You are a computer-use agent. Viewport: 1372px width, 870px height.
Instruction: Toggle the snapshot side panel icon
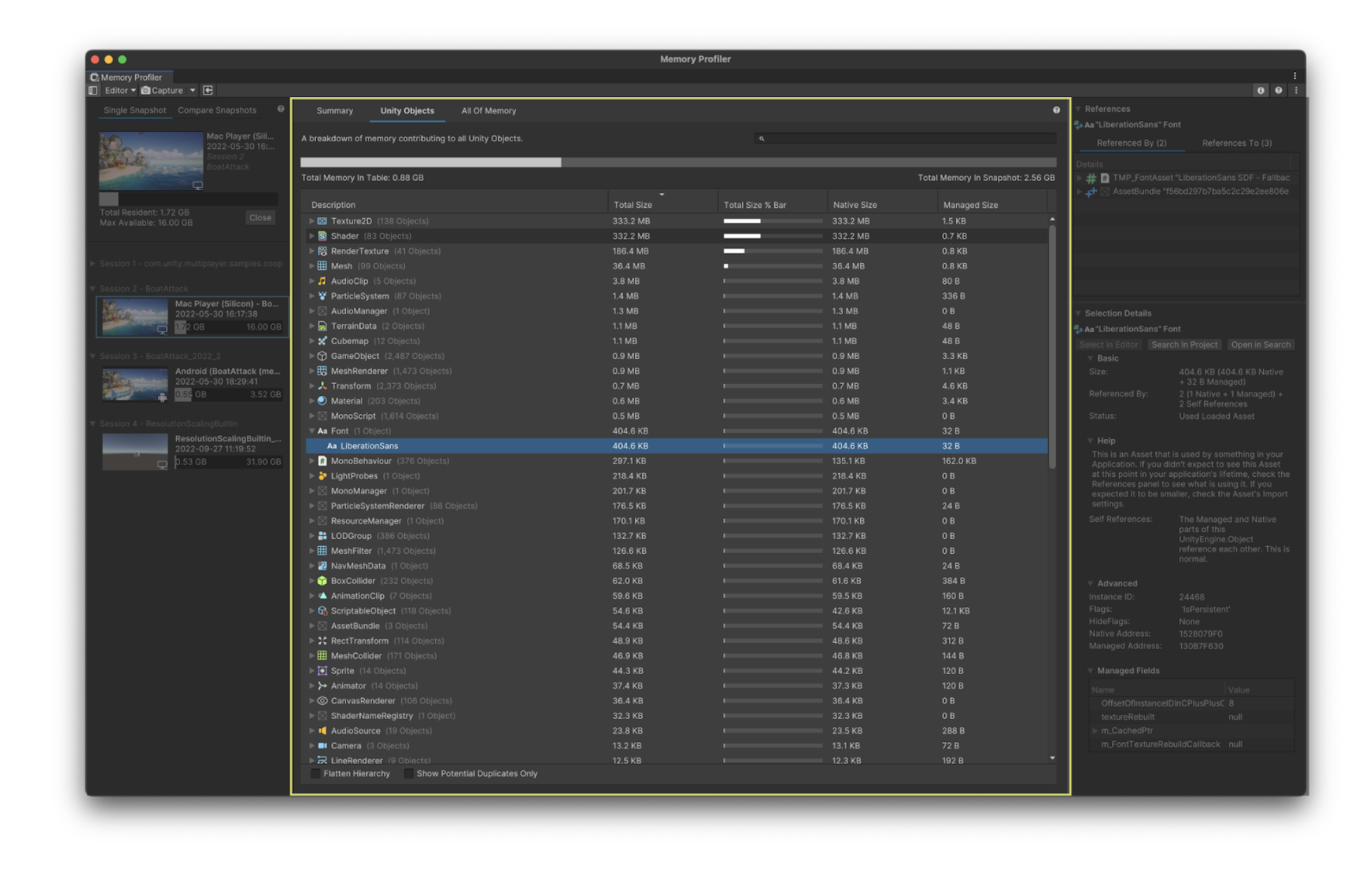[93, 90]
